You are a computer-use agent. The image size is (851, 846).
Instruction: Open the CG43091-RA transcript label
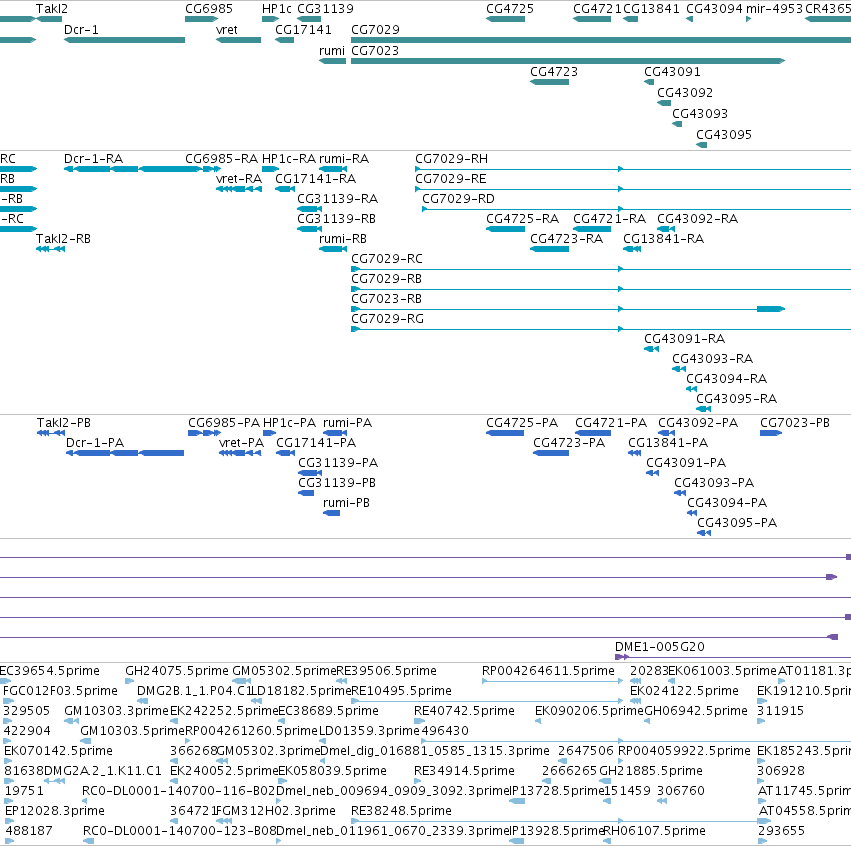click(684, 339)
